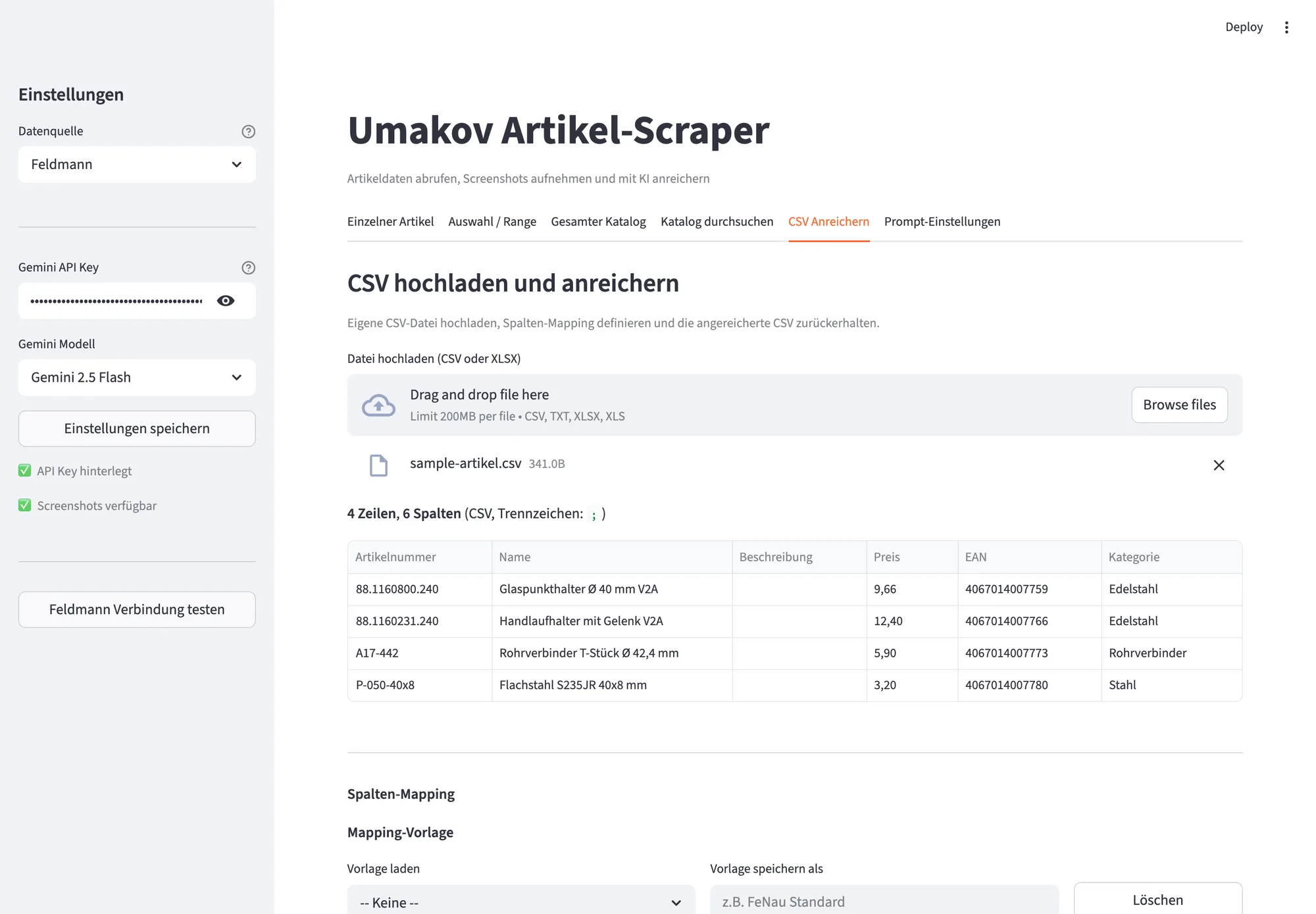This screenshot has height=914, width=1316.
Task: Expand the Vorlage laden dropdown
Action: [x=521, y=901]
